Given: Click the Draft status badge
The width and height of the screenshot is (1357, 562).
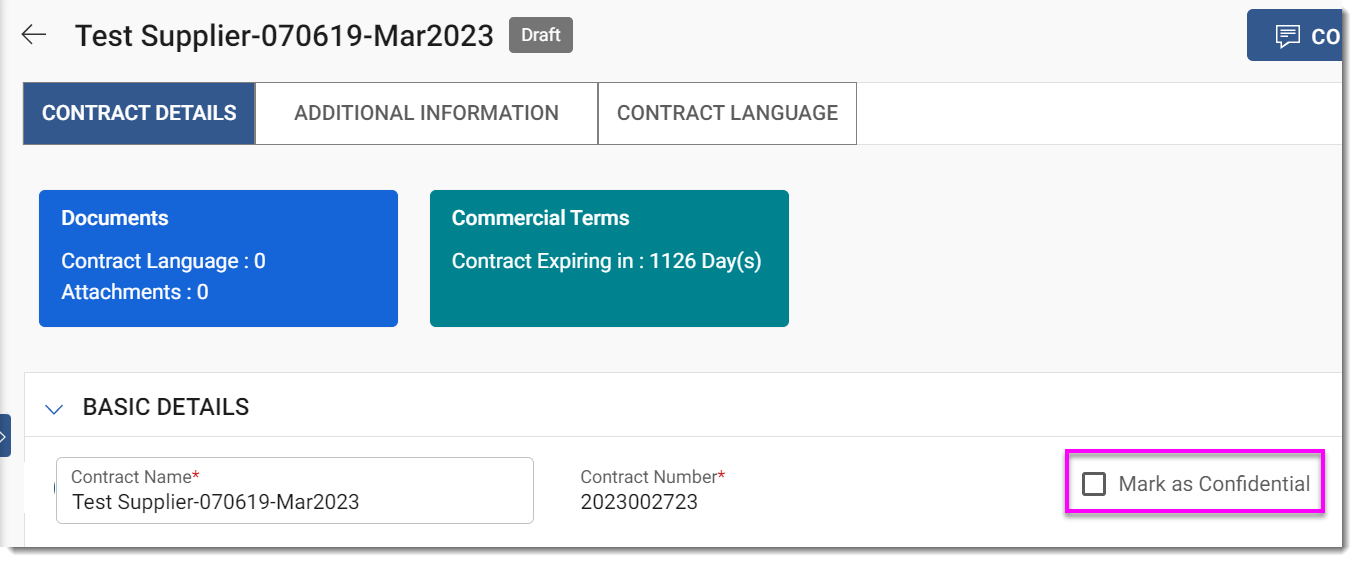Looking at the screenshot, I should pos(541,35).
